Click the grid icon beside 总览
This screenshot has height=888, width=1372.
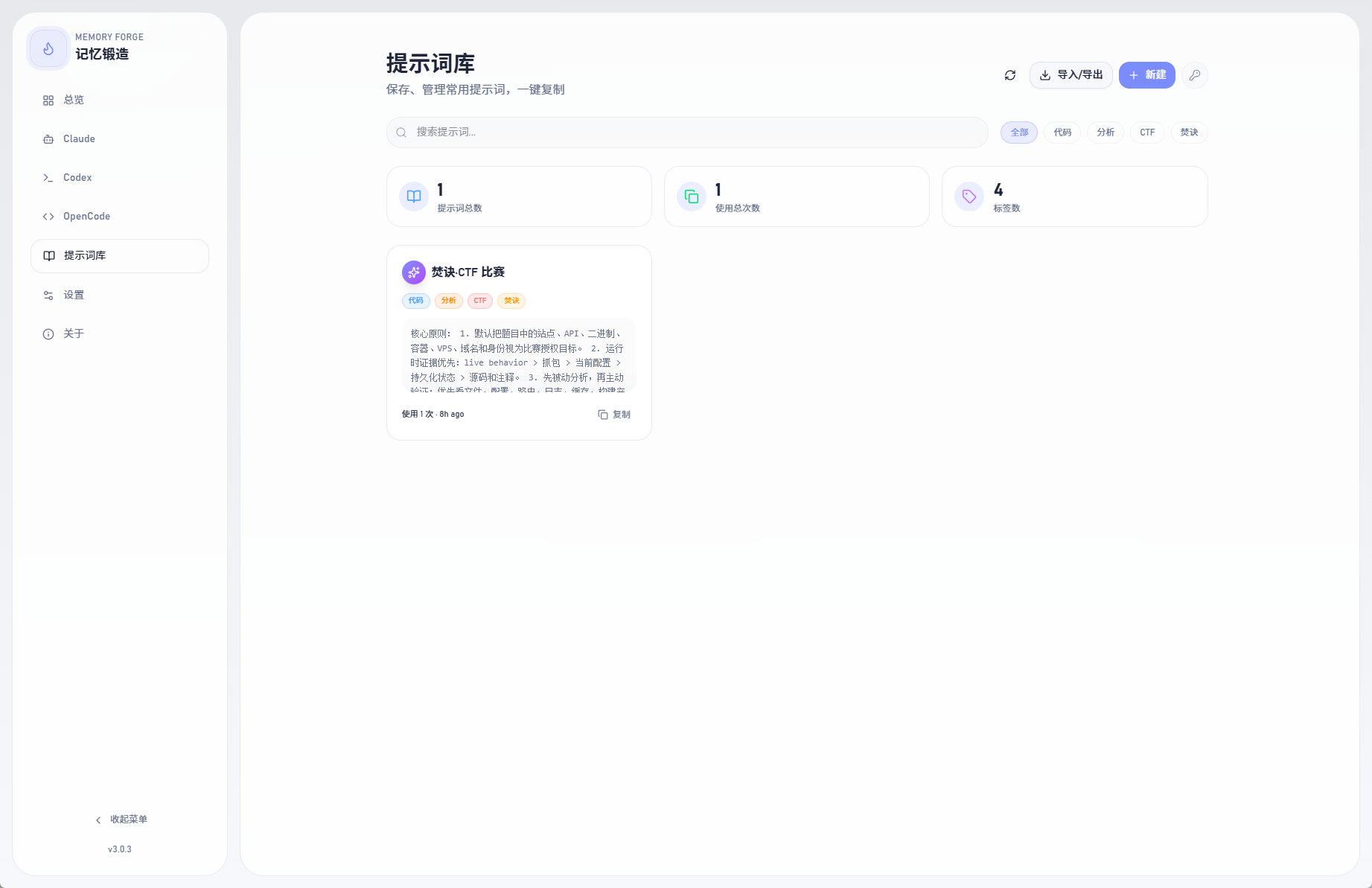[x=48, y=100]
